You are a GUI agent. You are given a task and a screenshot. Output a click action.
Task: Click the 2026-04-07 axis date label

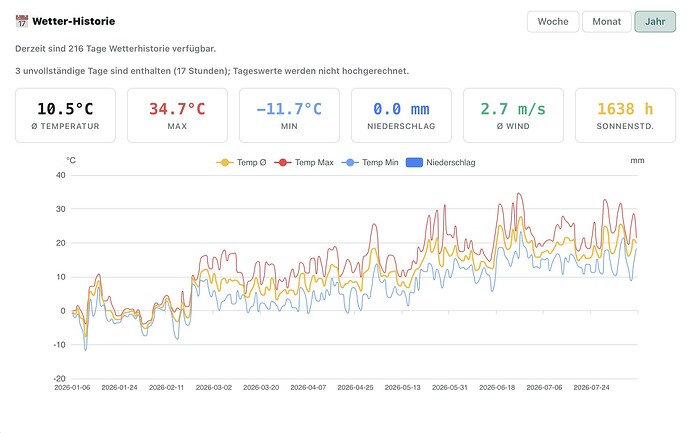(308, 388)
